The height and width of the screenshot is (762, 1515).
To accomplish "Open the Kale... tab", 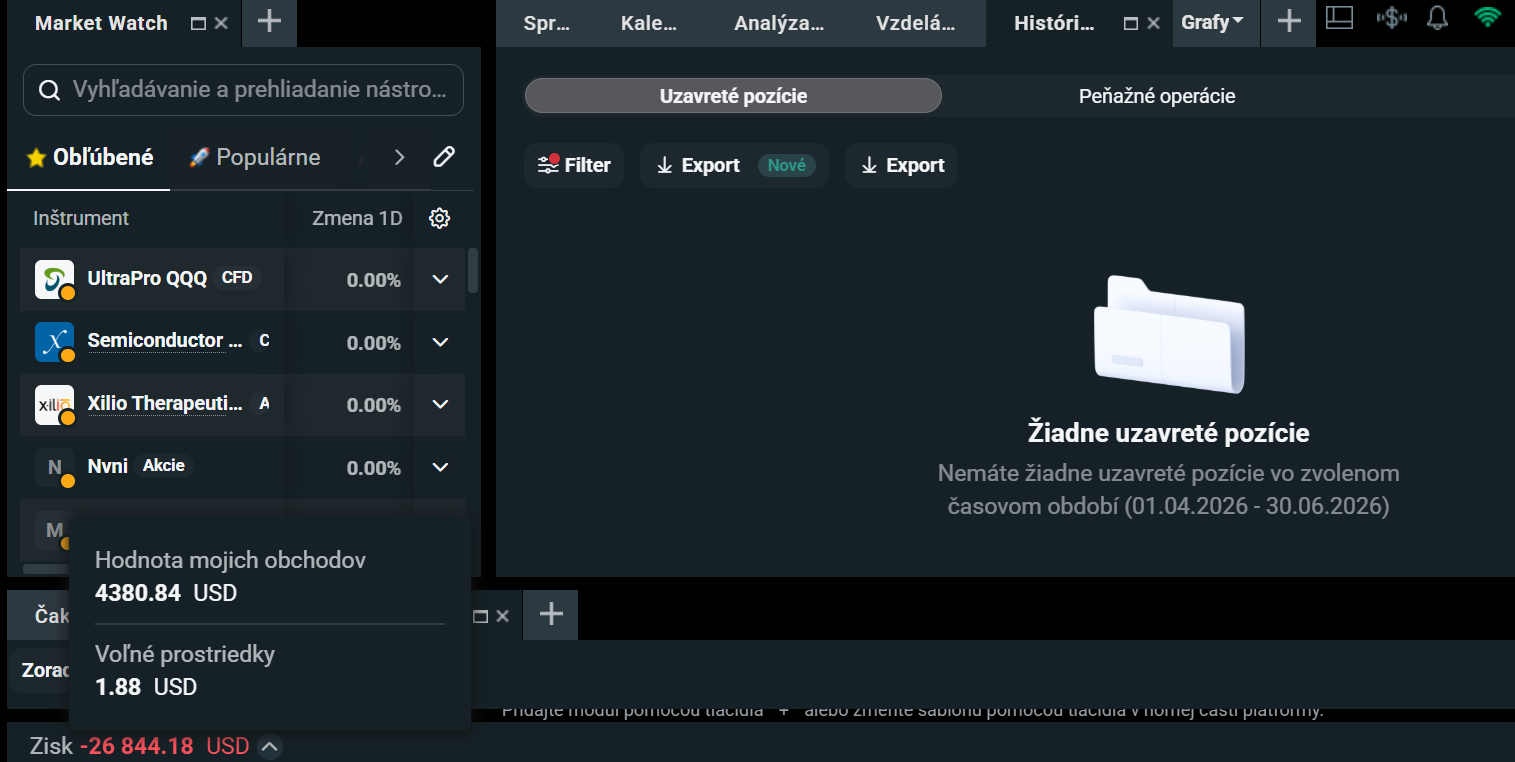I will (649, 23).
